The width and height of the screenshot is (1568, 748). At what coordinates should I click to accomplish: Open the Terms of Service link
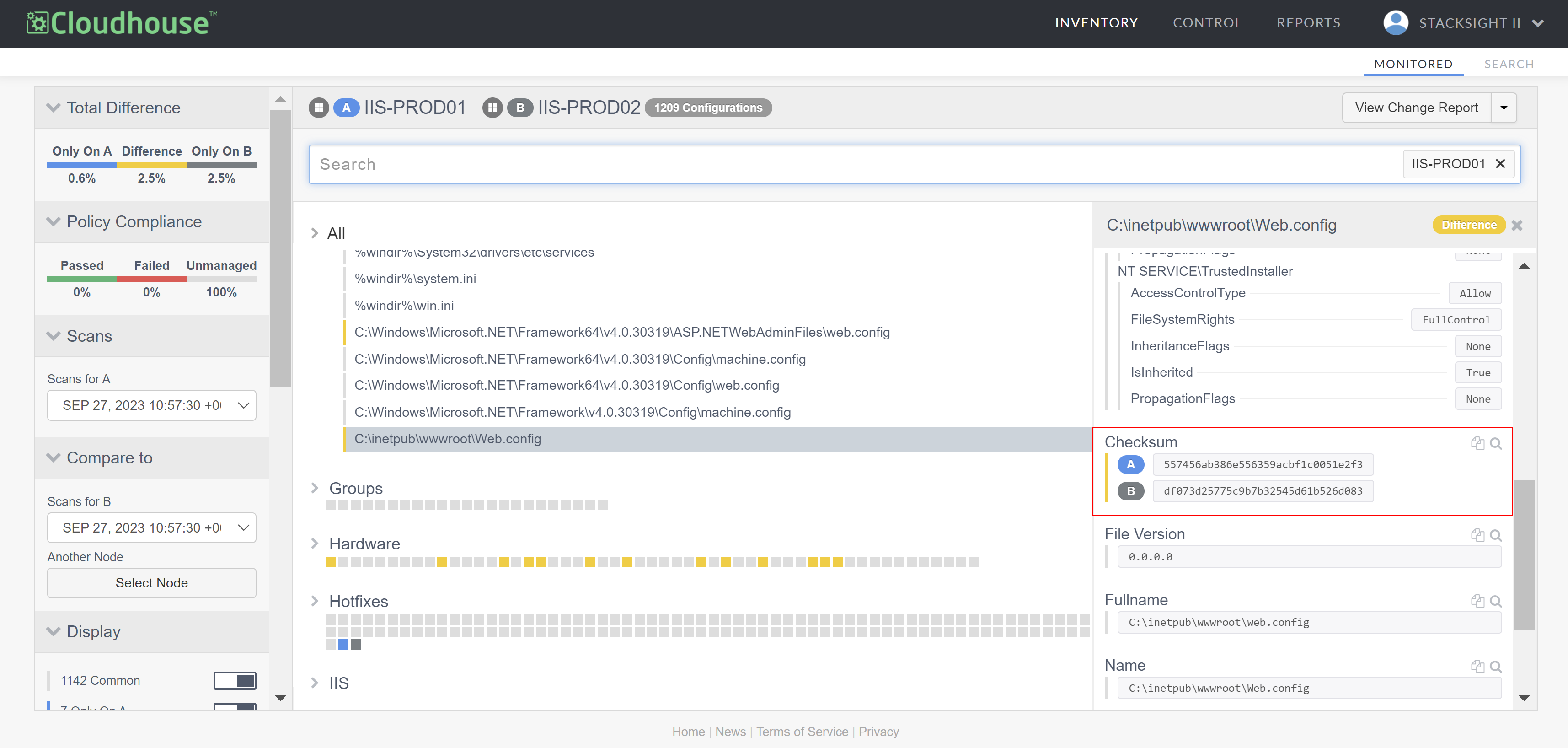[802, 732]
